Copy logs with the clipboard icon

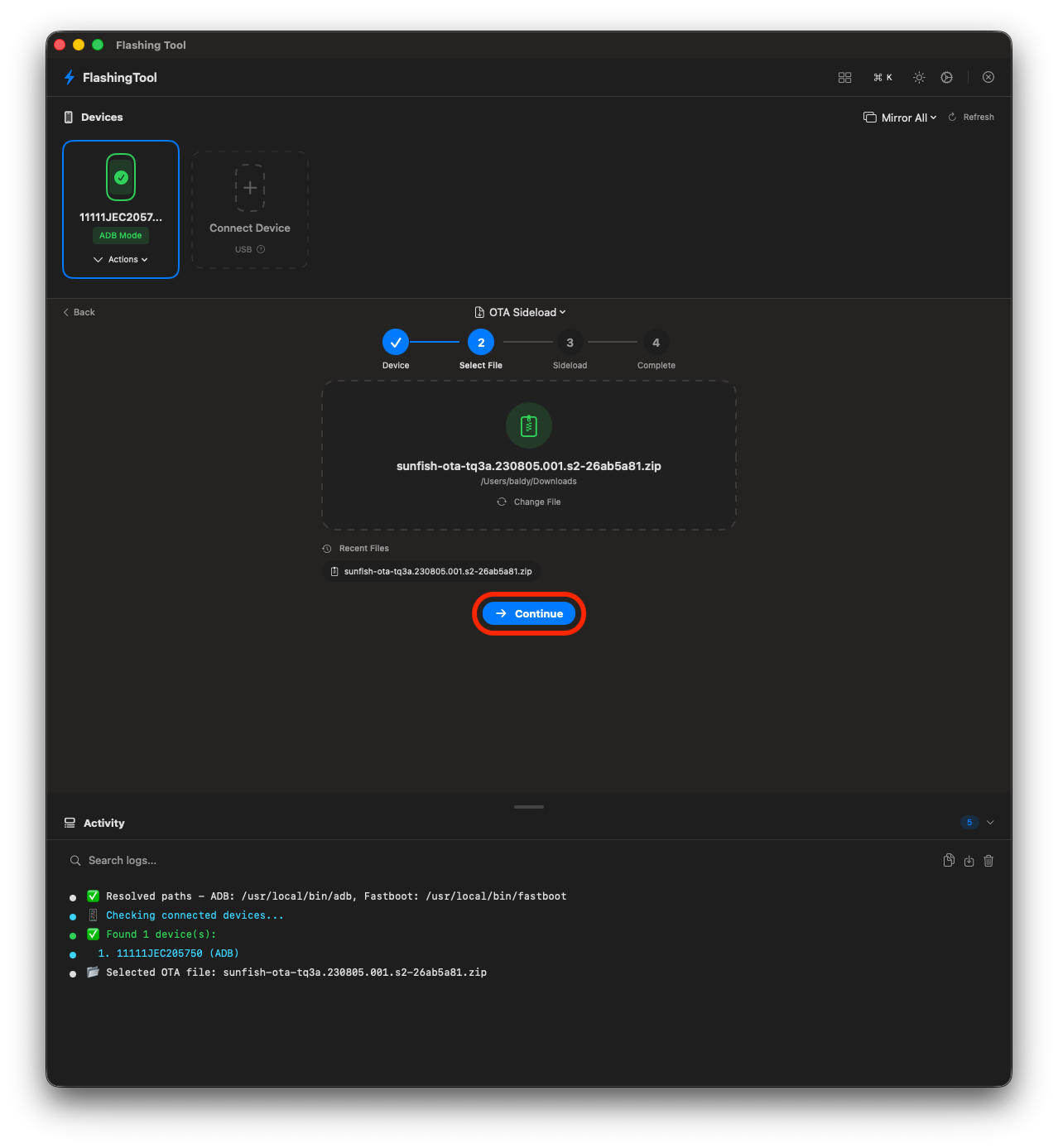pyautogui.click(x=949, y=861)
